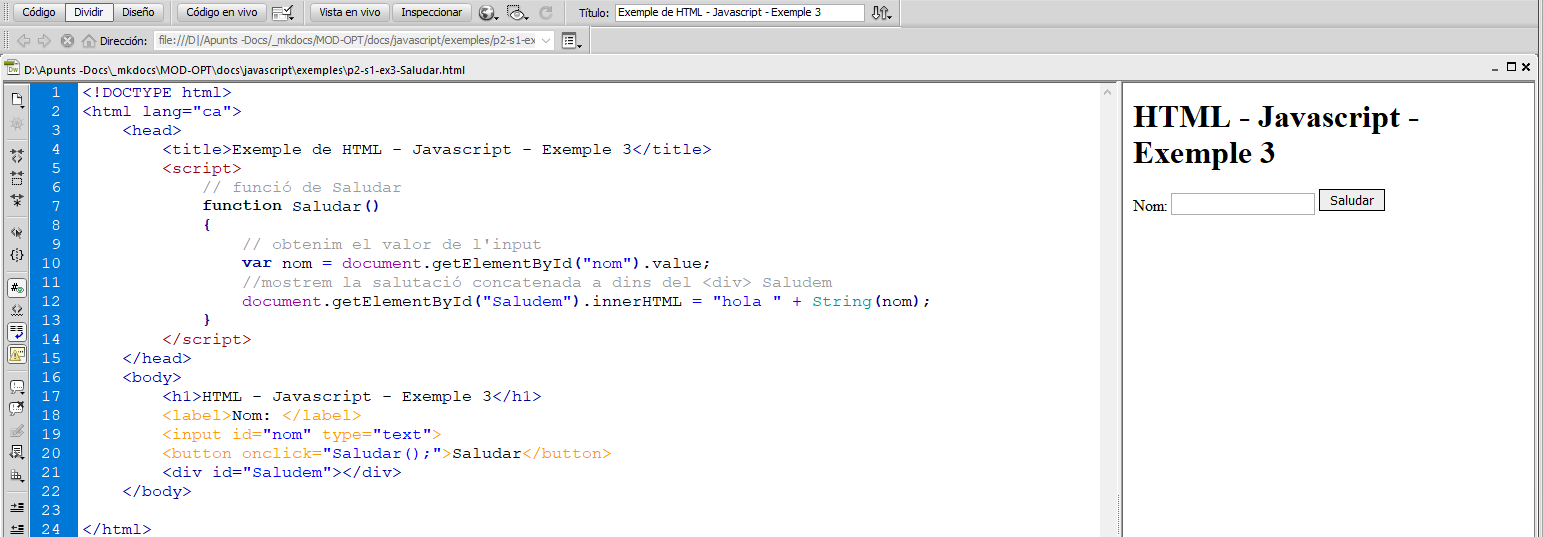
Task: Close the p2-s1-ex3-Saludar.html document
Action: coord(1526,67)
